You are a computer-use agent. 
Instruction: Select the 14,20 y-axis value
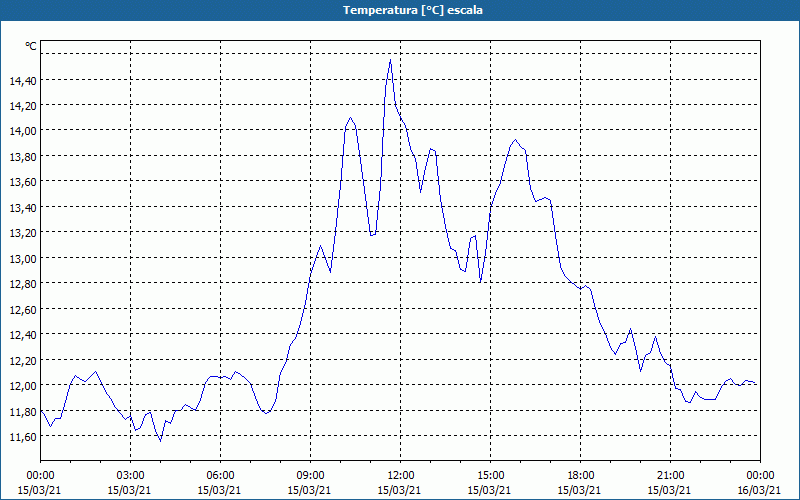[23, 106]
